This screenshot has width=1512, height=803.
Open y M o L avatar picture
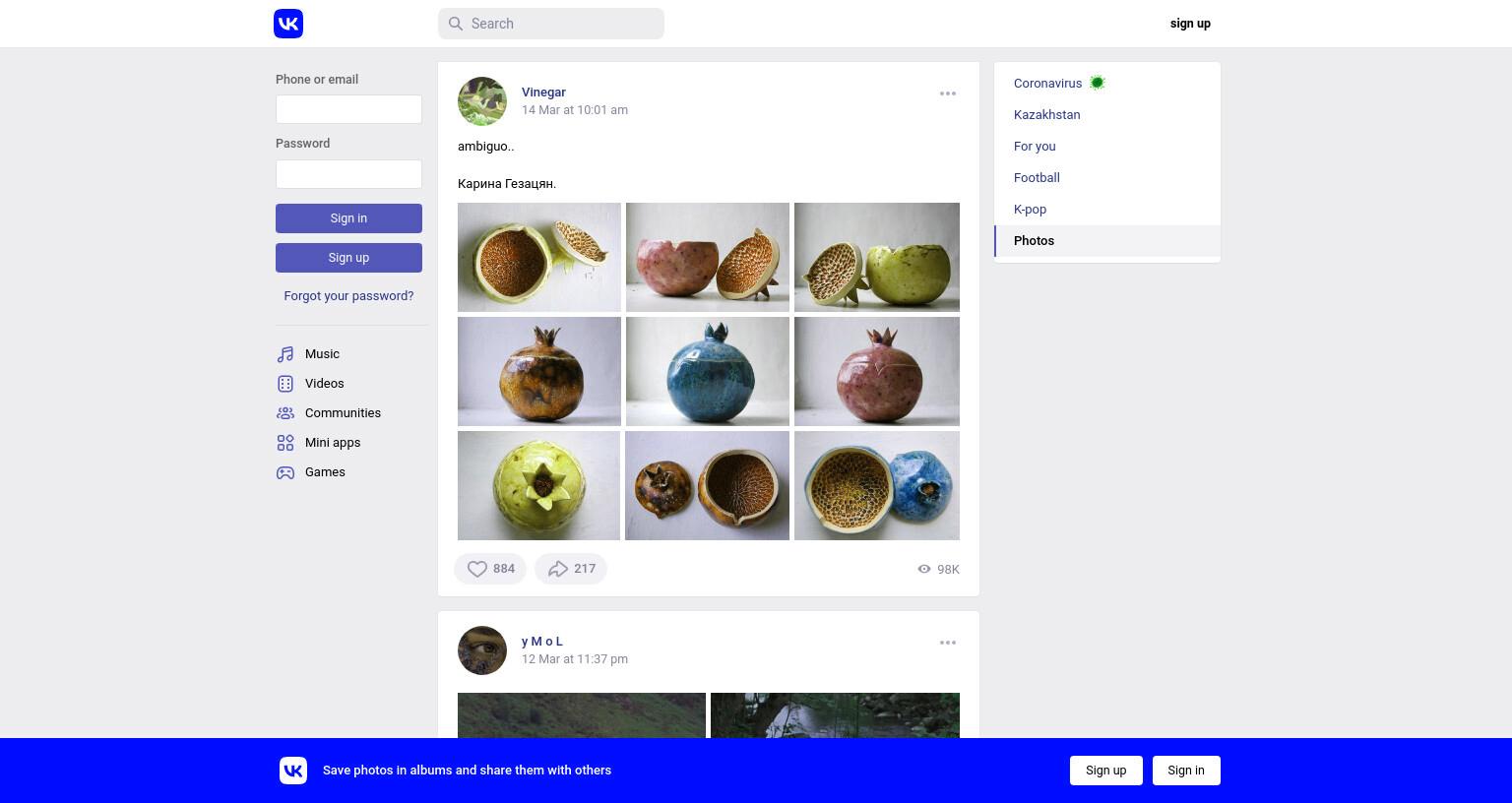tap(482, 650)
